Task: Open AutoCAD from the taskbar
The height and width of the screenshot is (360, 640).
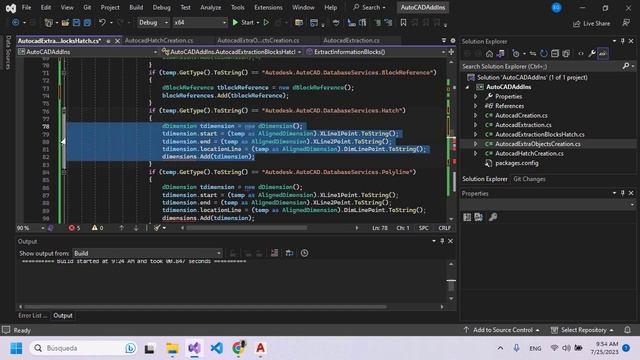Action: pos(260,348)
